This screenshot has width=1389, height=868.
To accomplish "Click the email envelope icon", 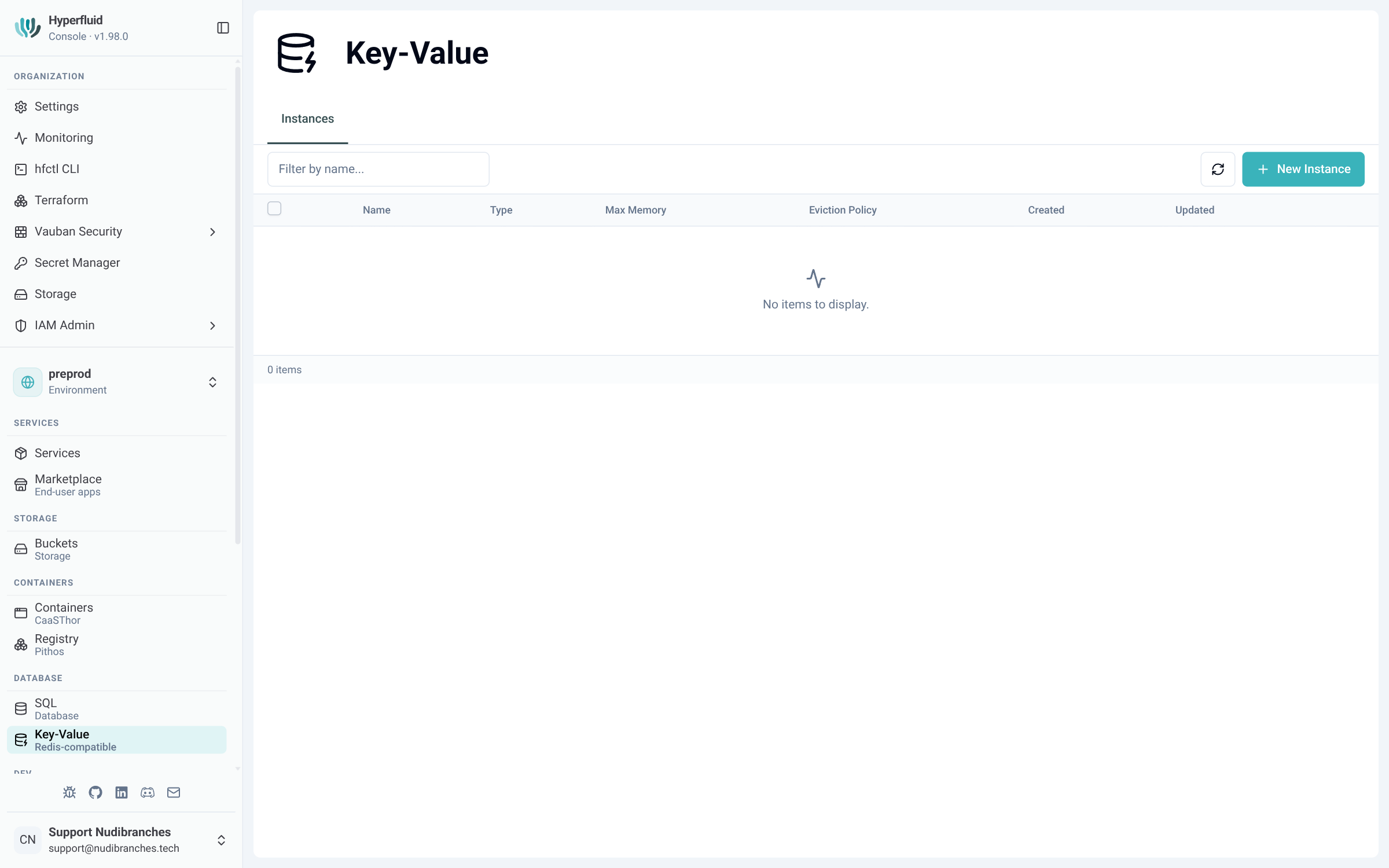I will click(x=174, y=792).
